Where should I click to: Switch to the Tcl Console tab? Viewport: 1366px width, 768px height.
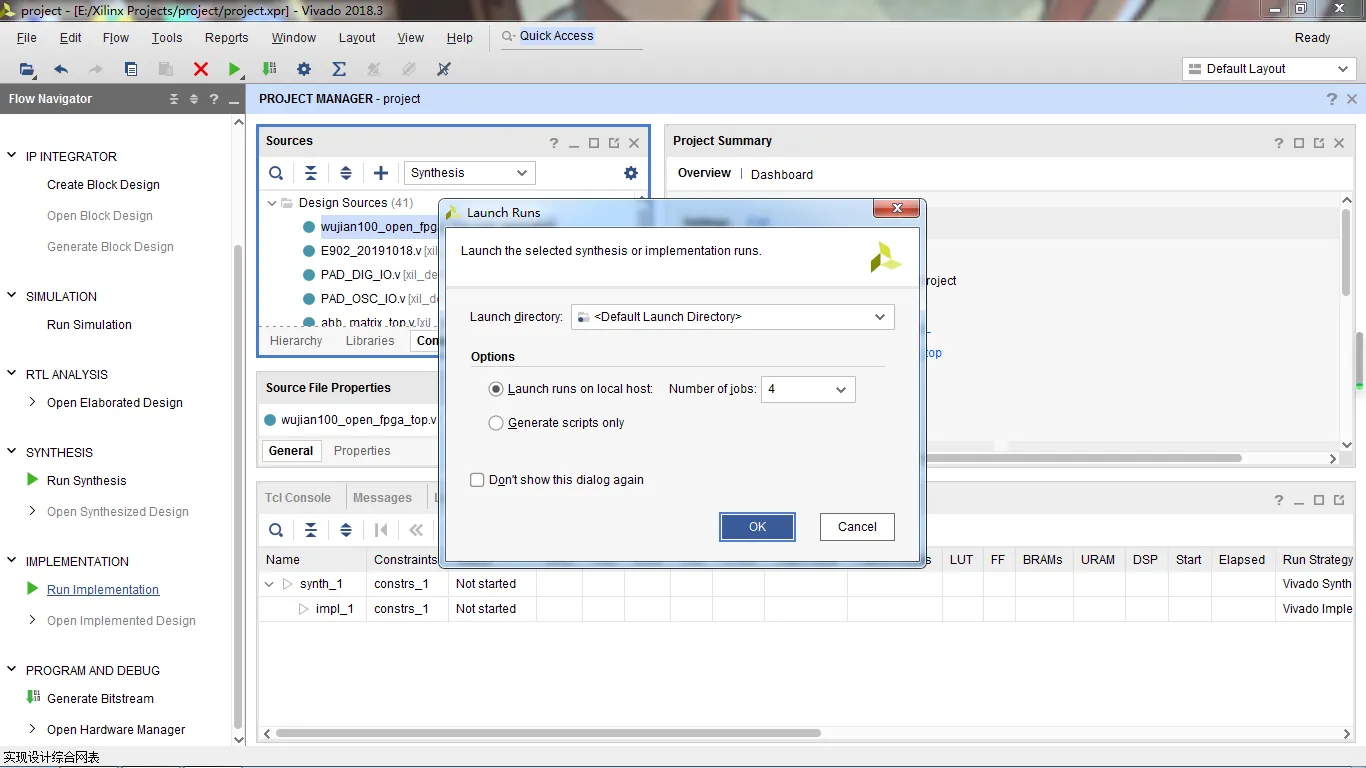pos(298,498)
